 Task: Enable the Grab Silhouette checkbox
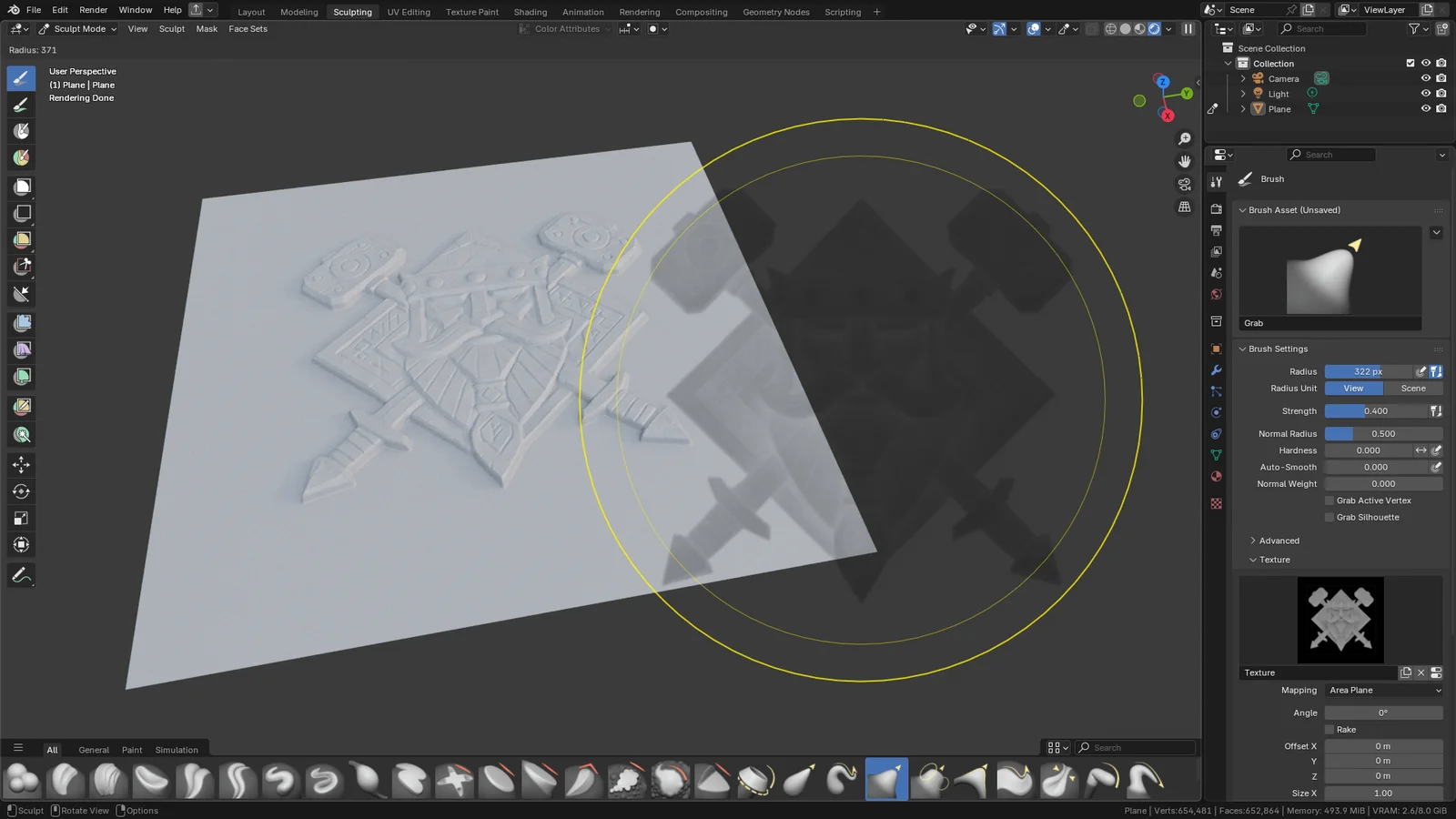click(1330, 517)
